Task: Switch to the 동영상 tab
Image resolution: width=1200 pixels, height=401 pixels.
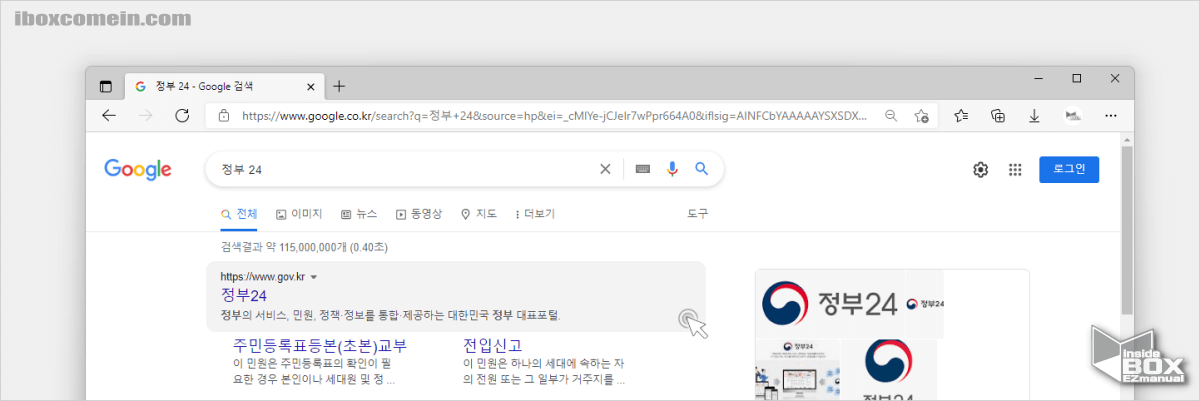Action: [x=419, y=214]
